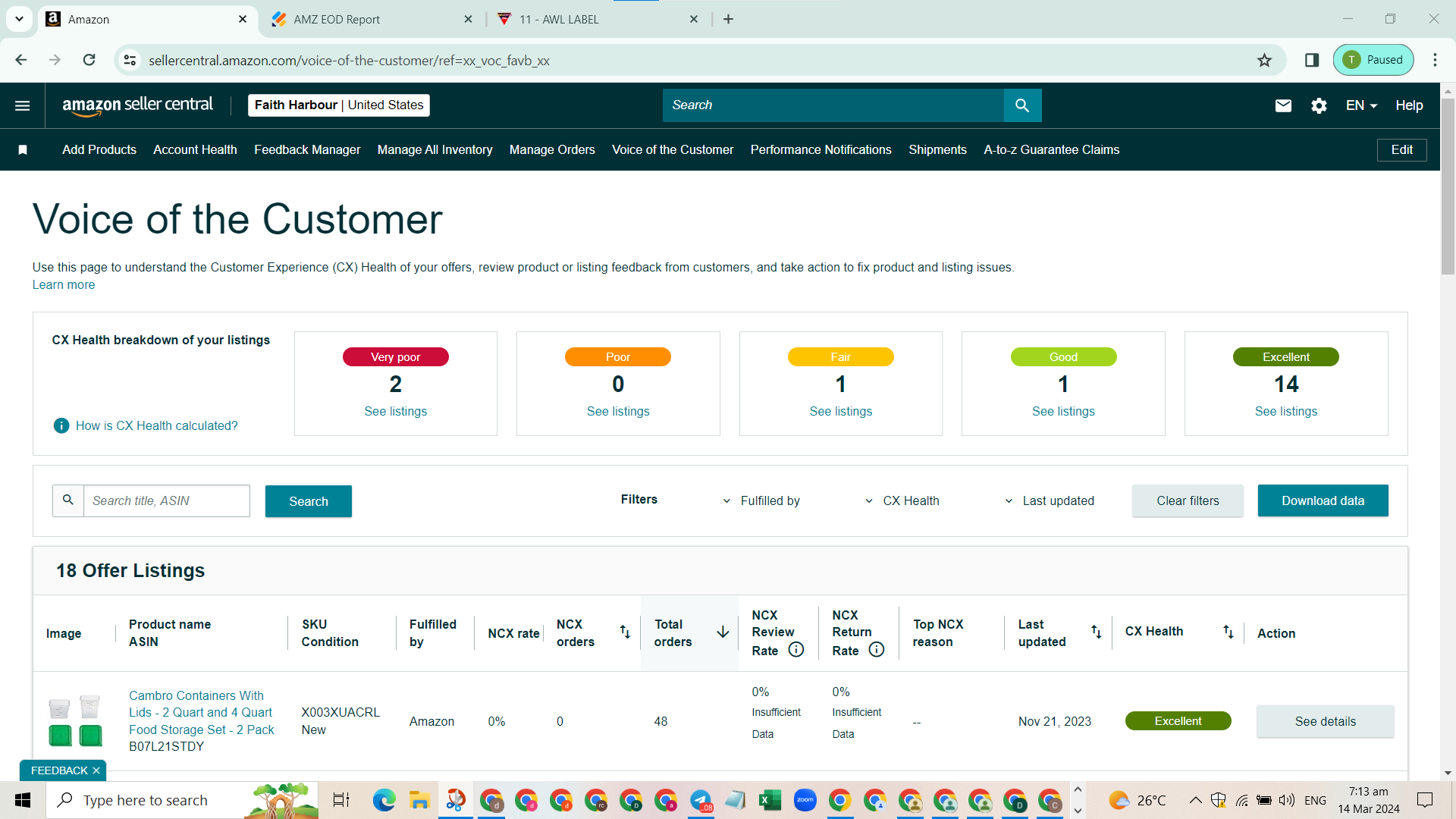Open the Faith Harbour account switcher
Image resolution: width=1456 pixels, height=819 pixels.
click(x=339, y=105)
